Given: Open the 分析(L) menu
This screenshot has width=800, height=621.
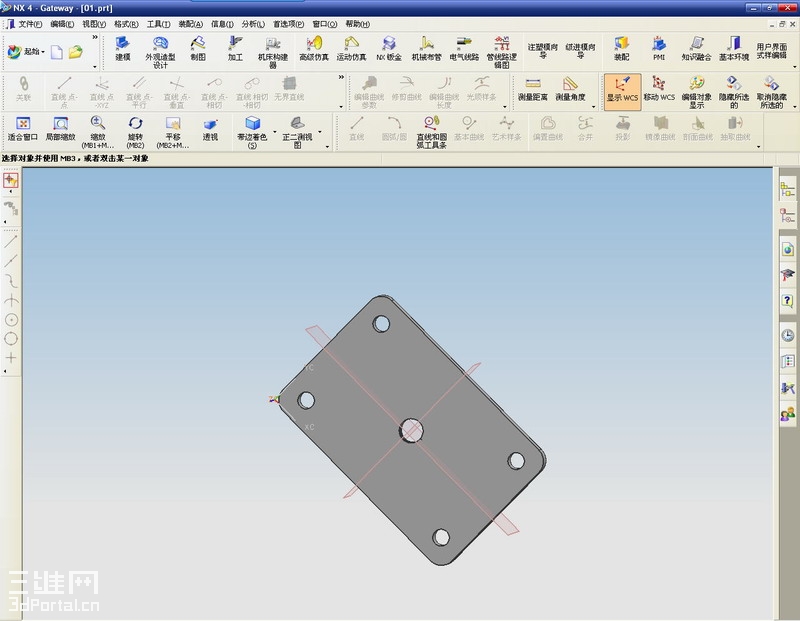Looking at the screenshot, I should pos(253,24).
